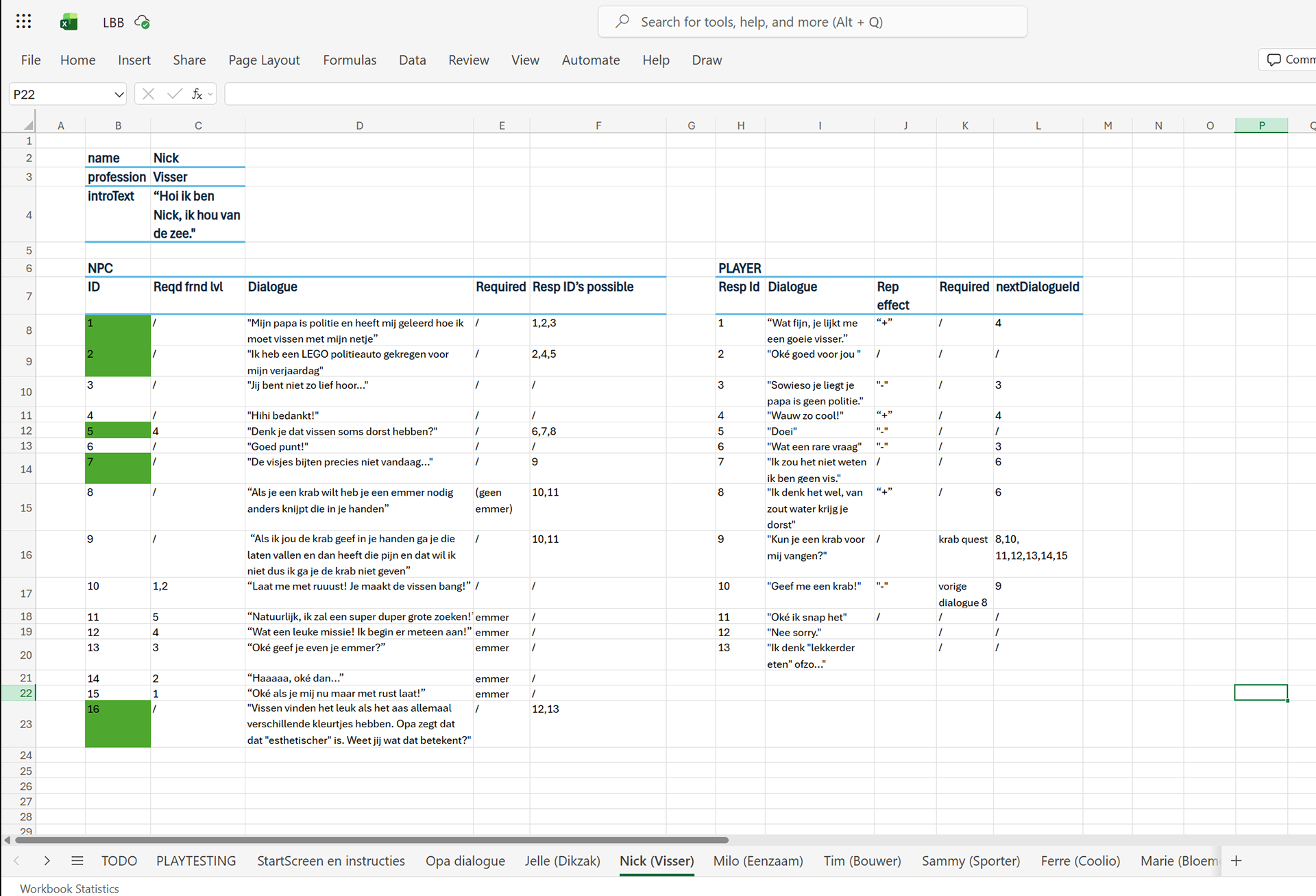Click the Comments button
The image size is (1316, 896).
(x=1289, y=60)
